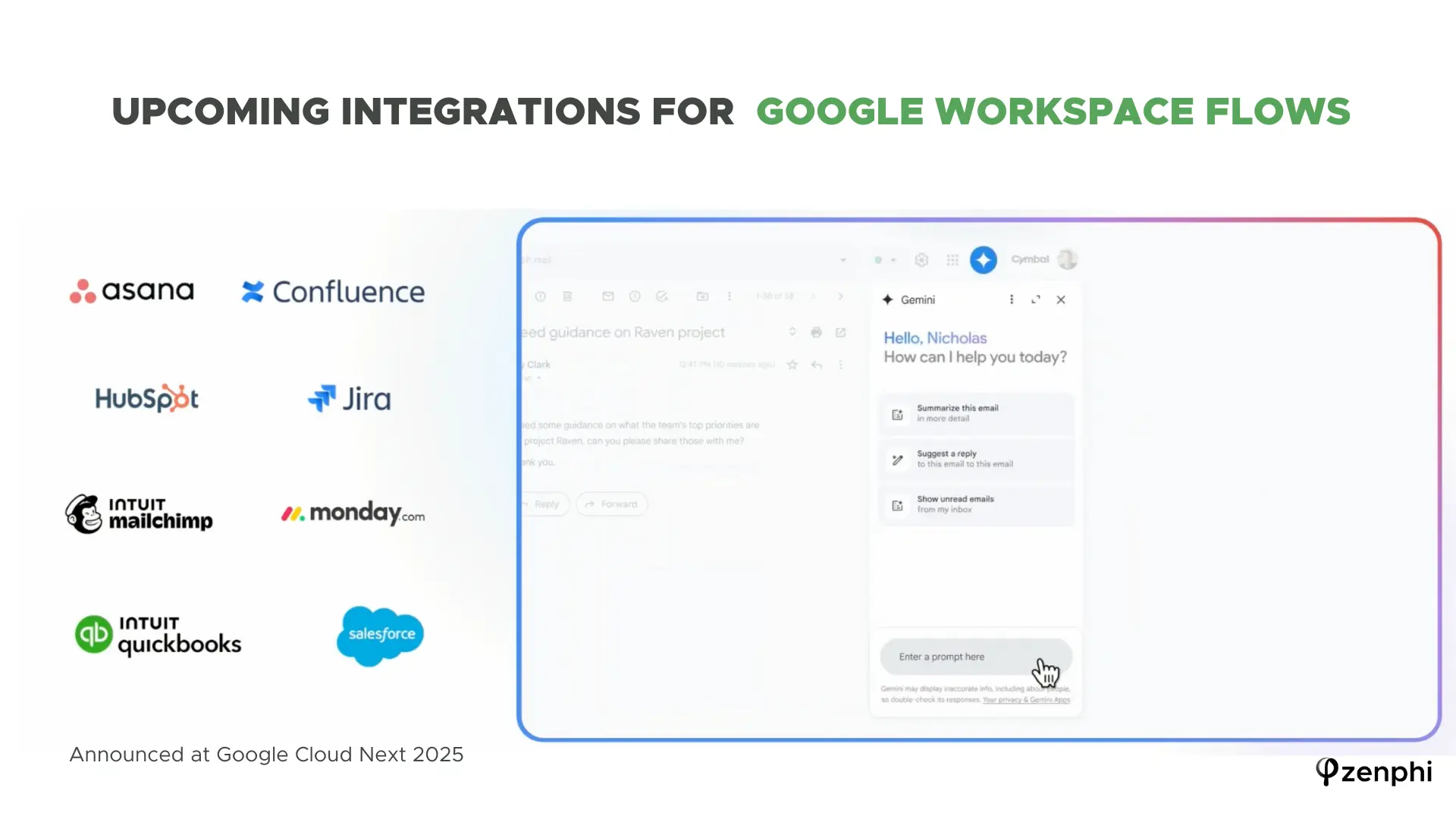
Task: Click the HubSpot logo
Action: pos(146,399)
